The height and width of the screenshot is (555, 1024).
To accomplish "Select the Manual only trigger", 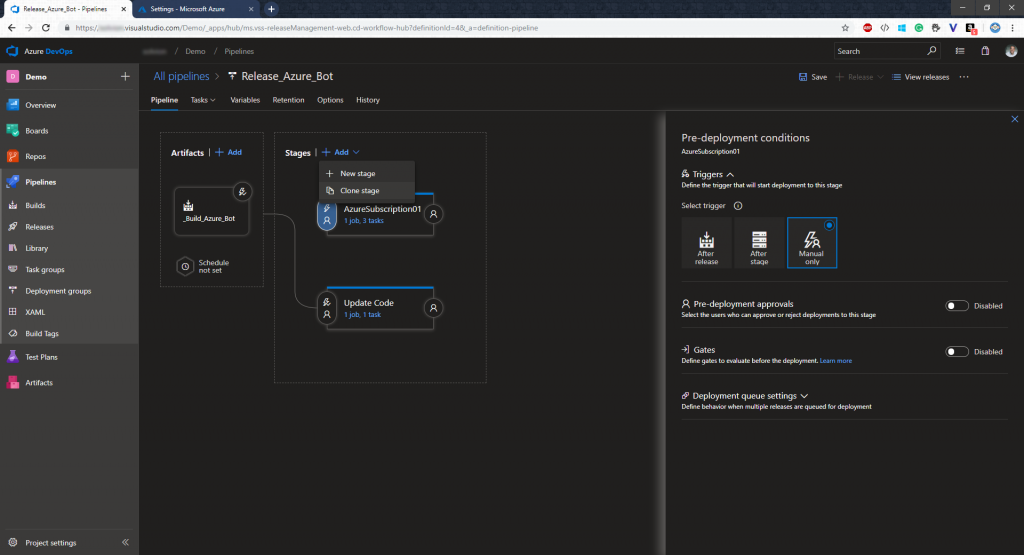I will pyautogui.click(x=812, y=243).
